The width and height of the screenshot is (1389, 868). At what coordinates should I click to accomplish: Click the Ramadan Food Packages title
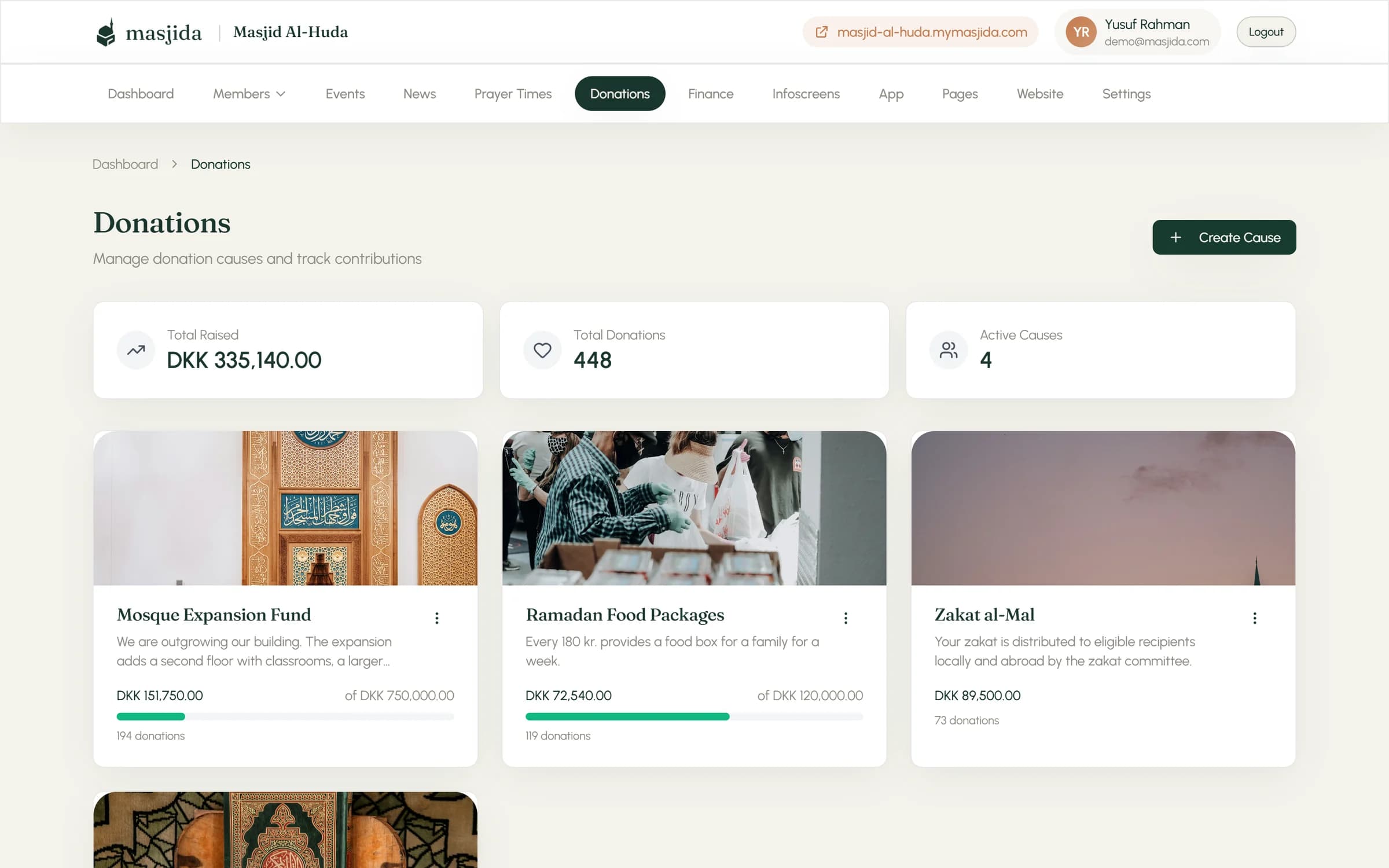(624, 615)
